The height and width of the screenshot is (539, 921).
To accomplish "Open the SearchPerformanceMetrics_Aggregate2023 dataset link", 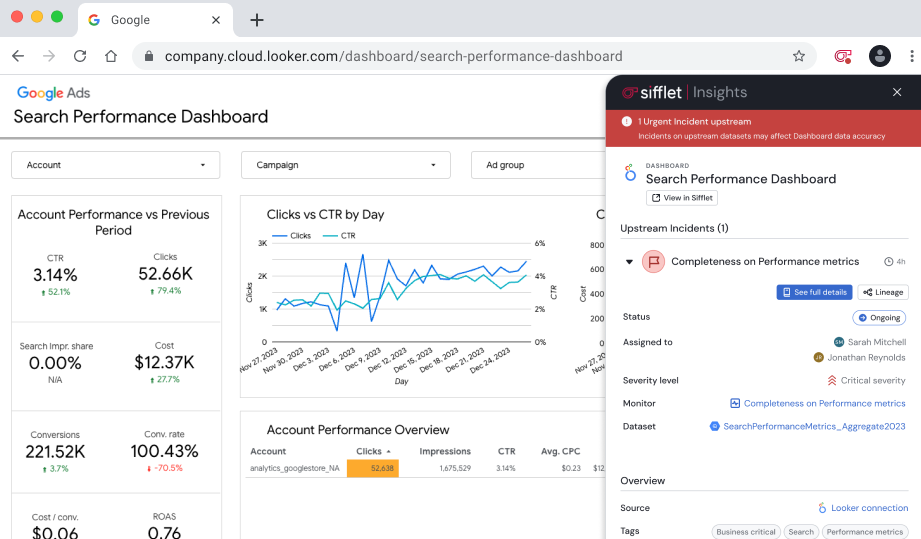I will pyautogui.click(x=813, y=426).
